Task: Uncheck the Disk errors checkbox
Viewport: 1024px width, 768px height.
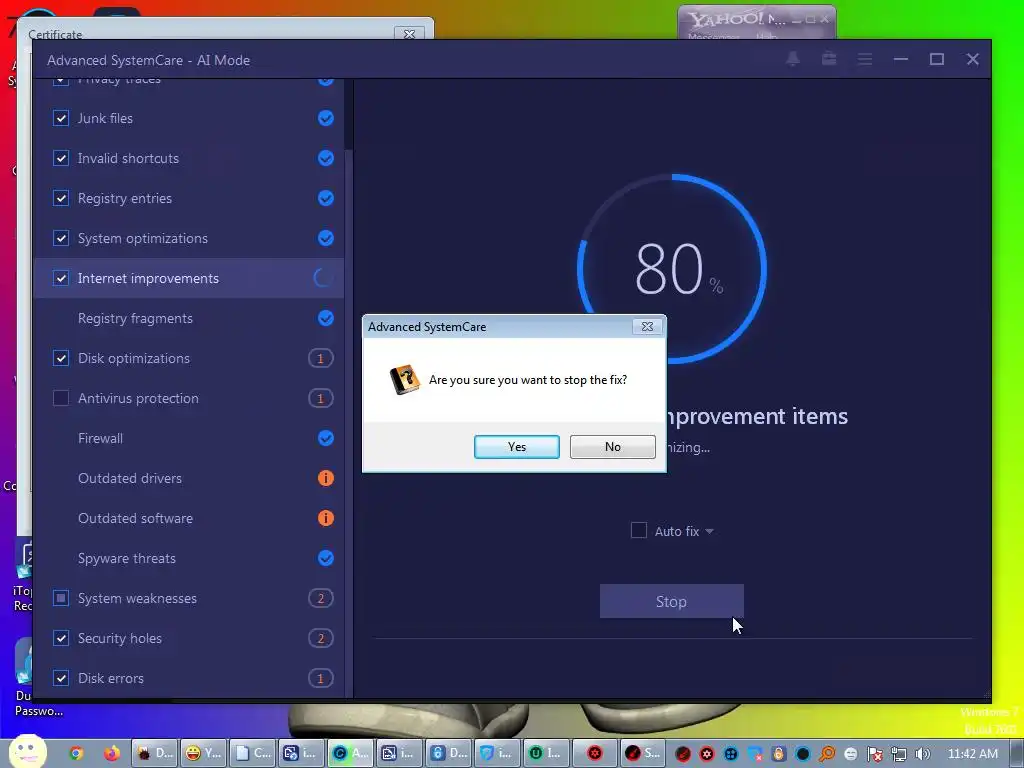Action: pyautogui.click(x=61, y=678)
